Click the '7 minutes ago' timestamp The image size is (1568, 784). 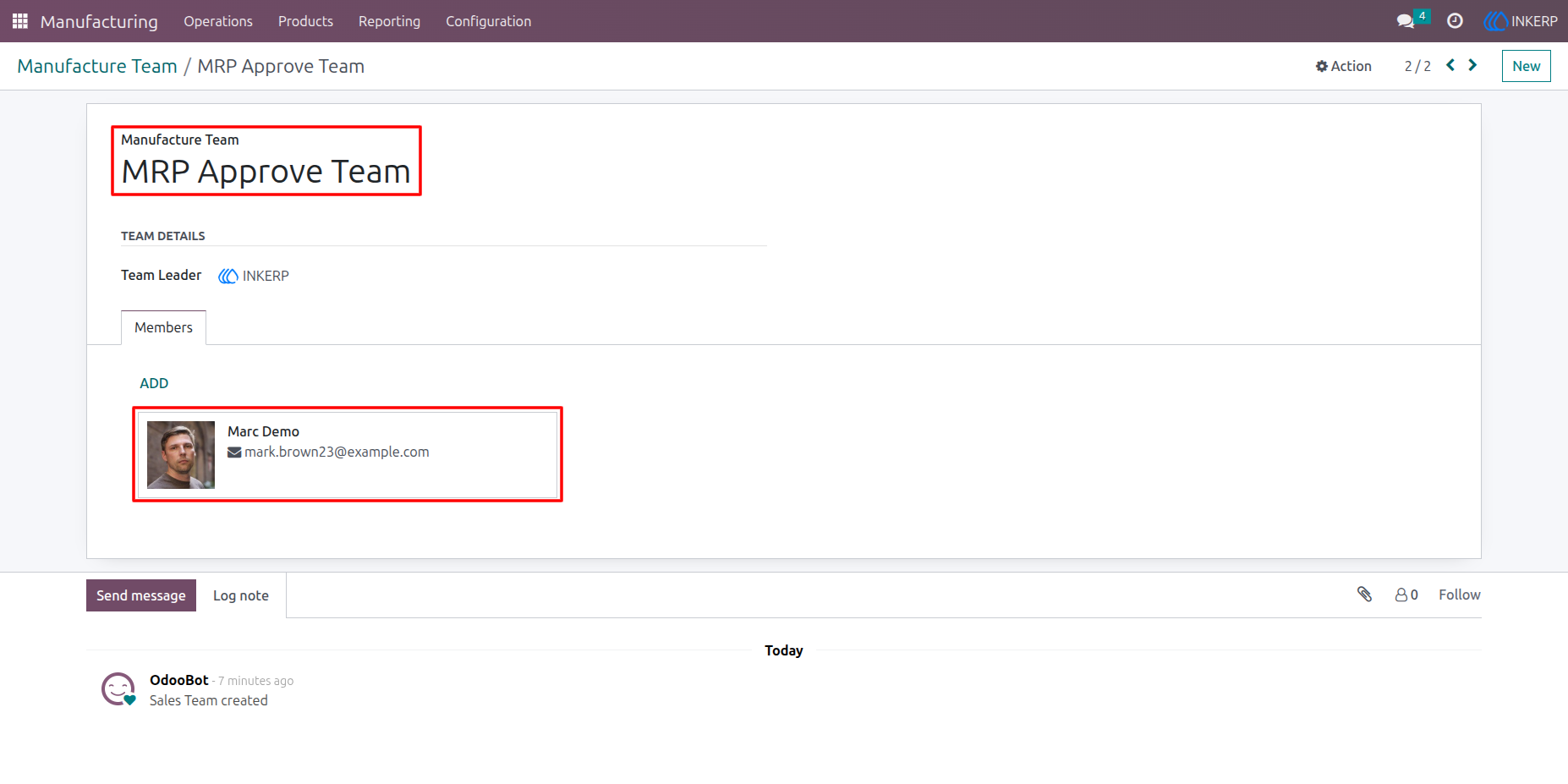[255, 681]
